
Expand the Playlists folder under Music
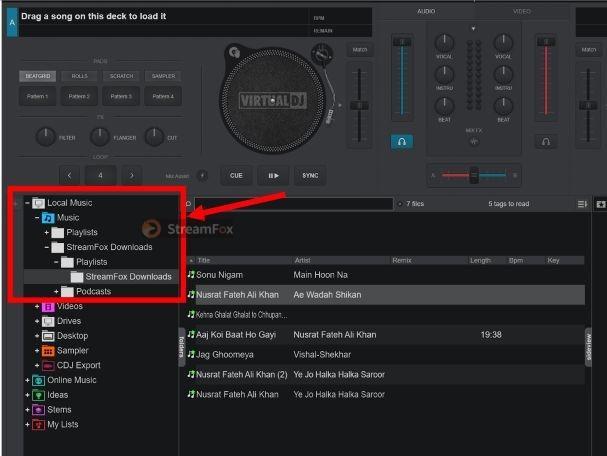pyautogui.click(x=46, y=232)
